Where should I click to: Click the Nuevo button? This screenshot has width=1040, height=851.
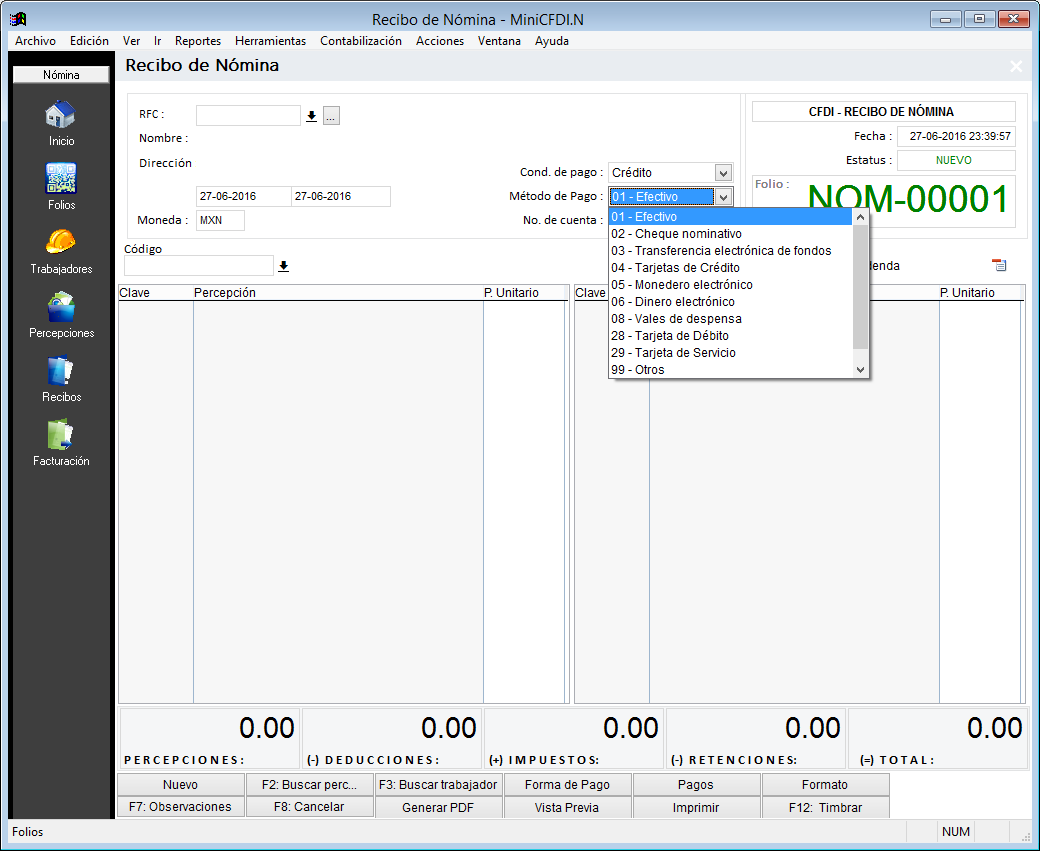pos(180,785)
